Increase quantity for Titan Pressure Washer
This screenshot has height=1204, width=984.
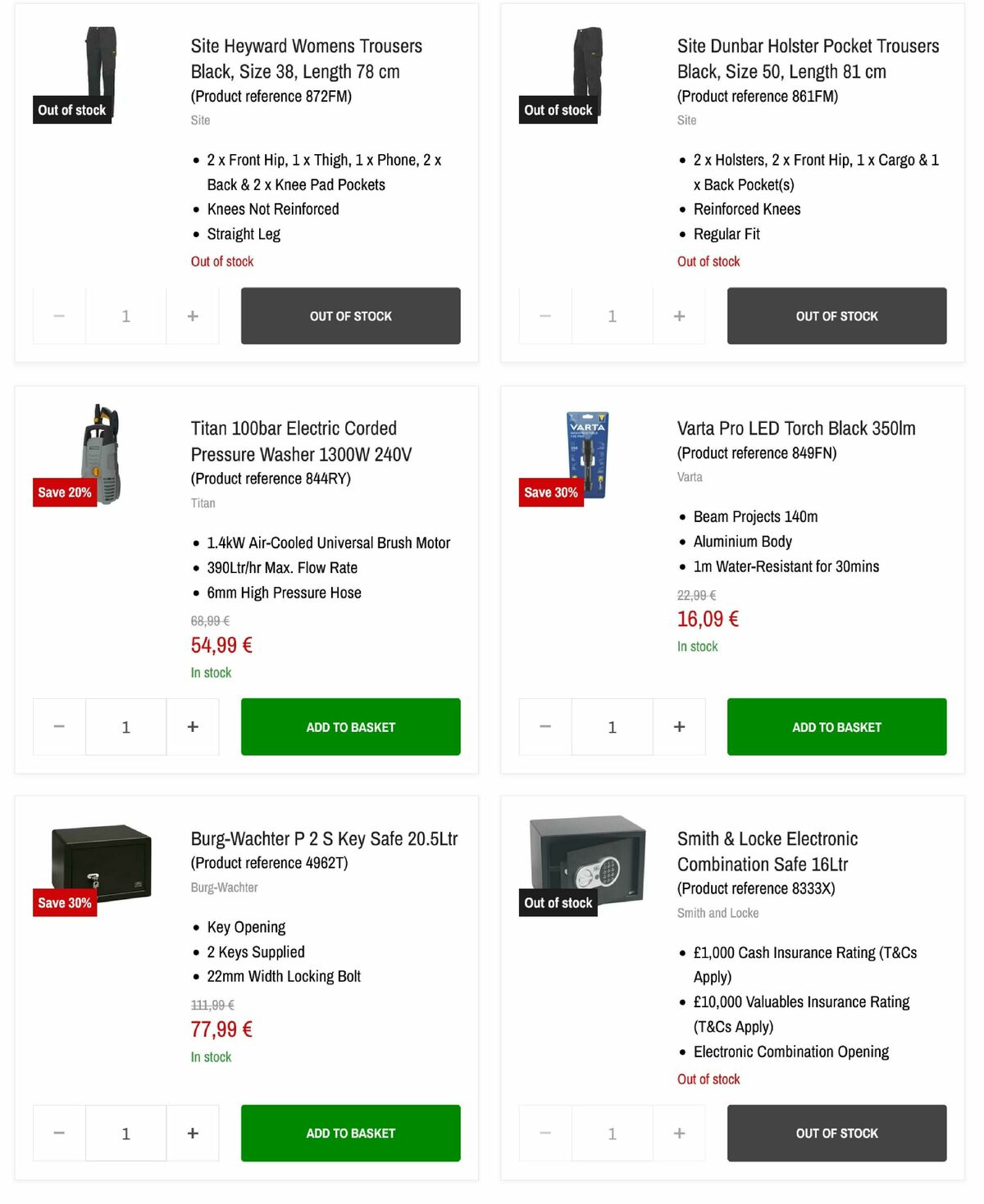tap(192, 726)
